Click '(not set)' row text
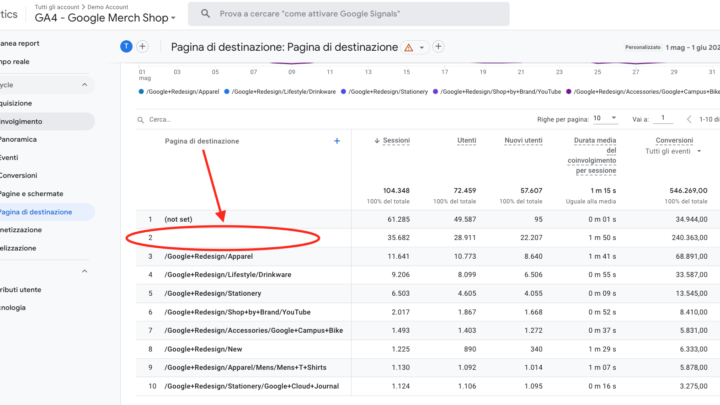 click(178, 219)
